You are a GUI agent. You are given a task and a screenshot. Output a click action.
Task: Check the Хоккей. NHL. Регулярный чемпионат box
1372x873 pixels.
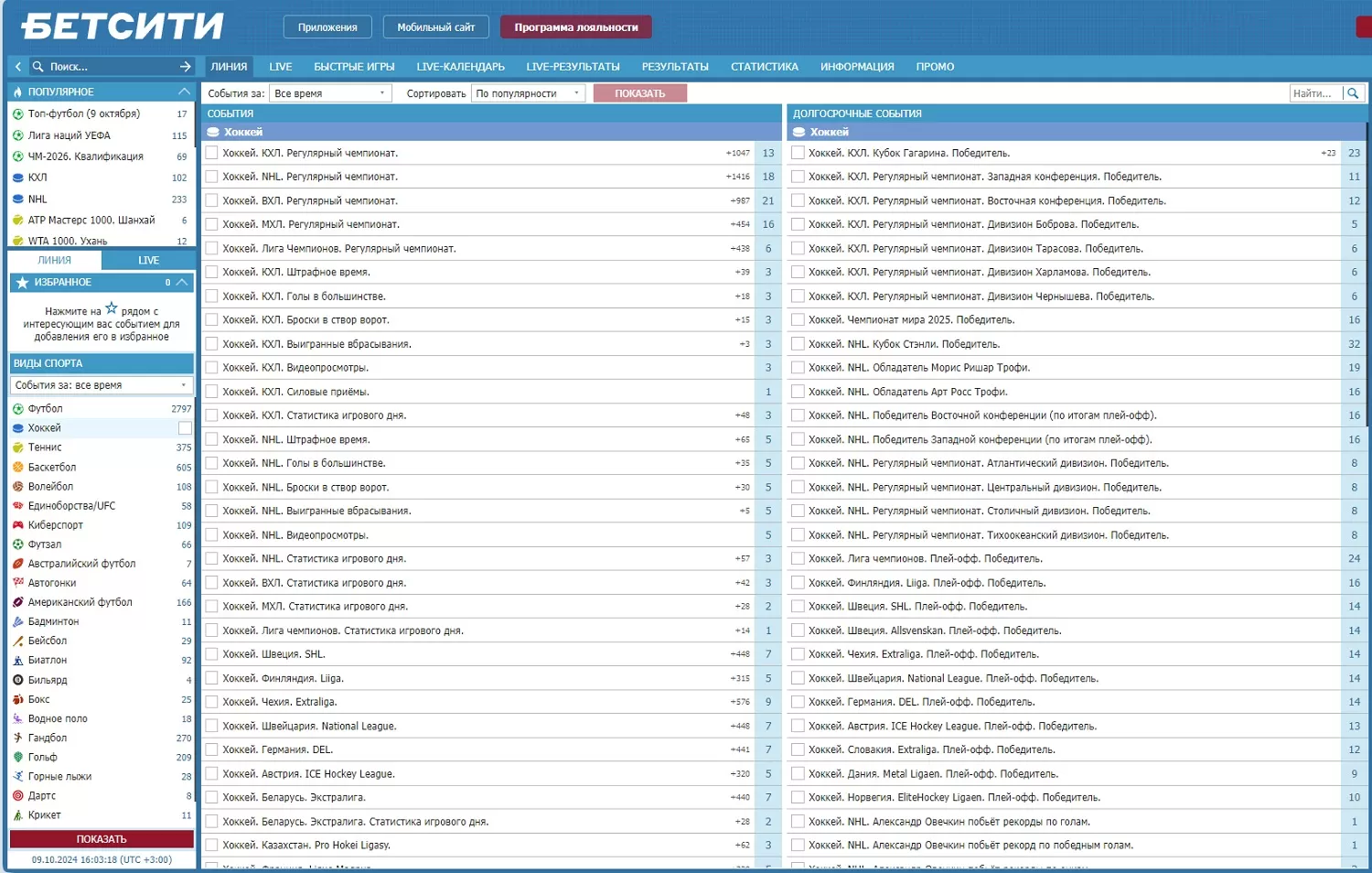211,177
